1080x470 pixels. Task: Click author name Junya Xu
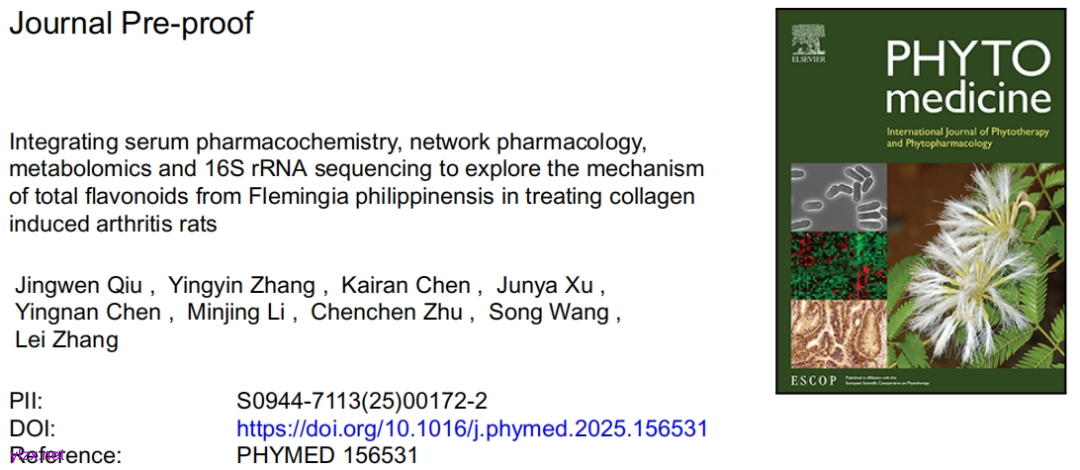coord(550,286)
